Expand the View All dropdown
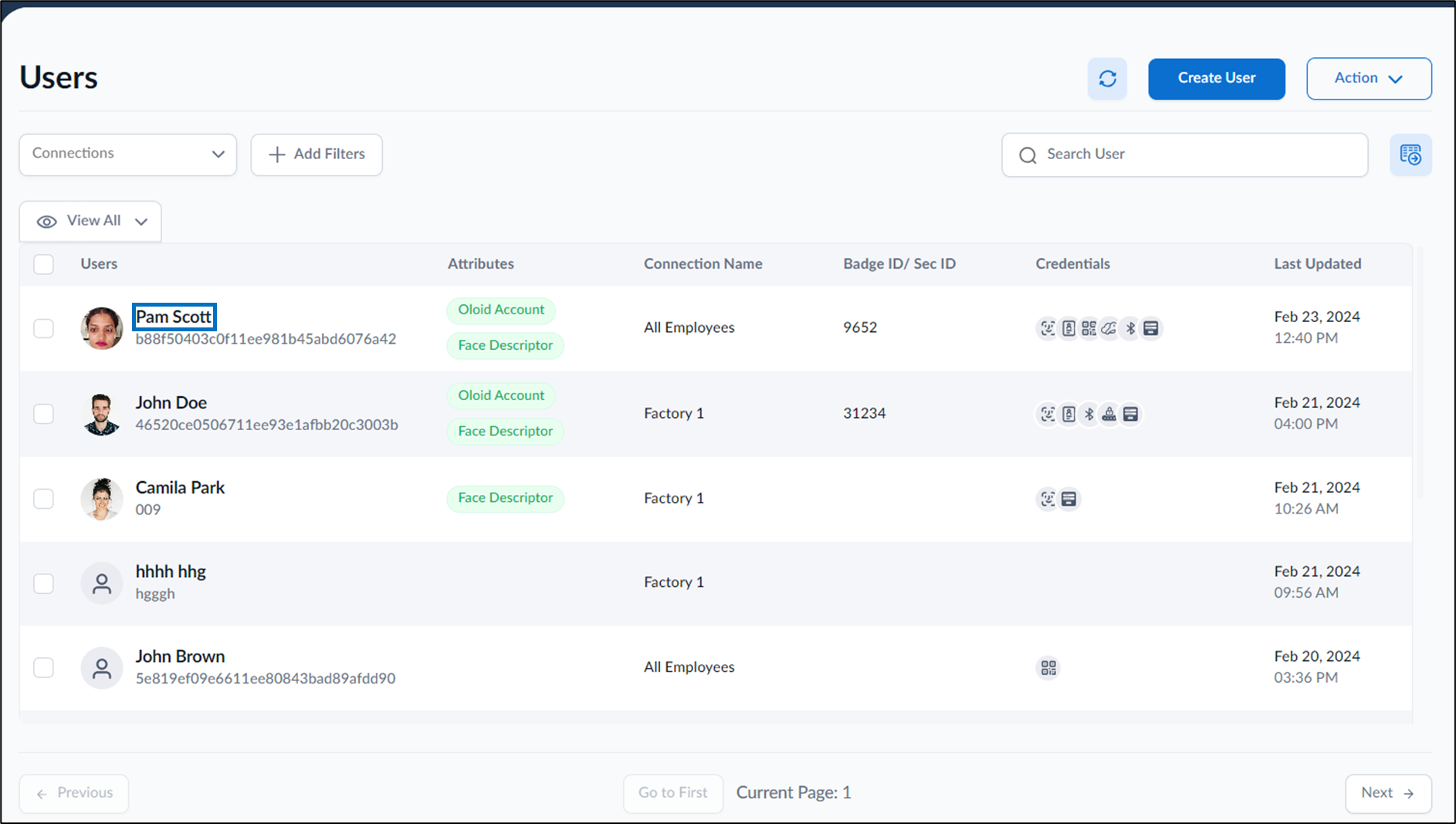The width and height of the screenshot is (1456, 824). coord(90,222)
